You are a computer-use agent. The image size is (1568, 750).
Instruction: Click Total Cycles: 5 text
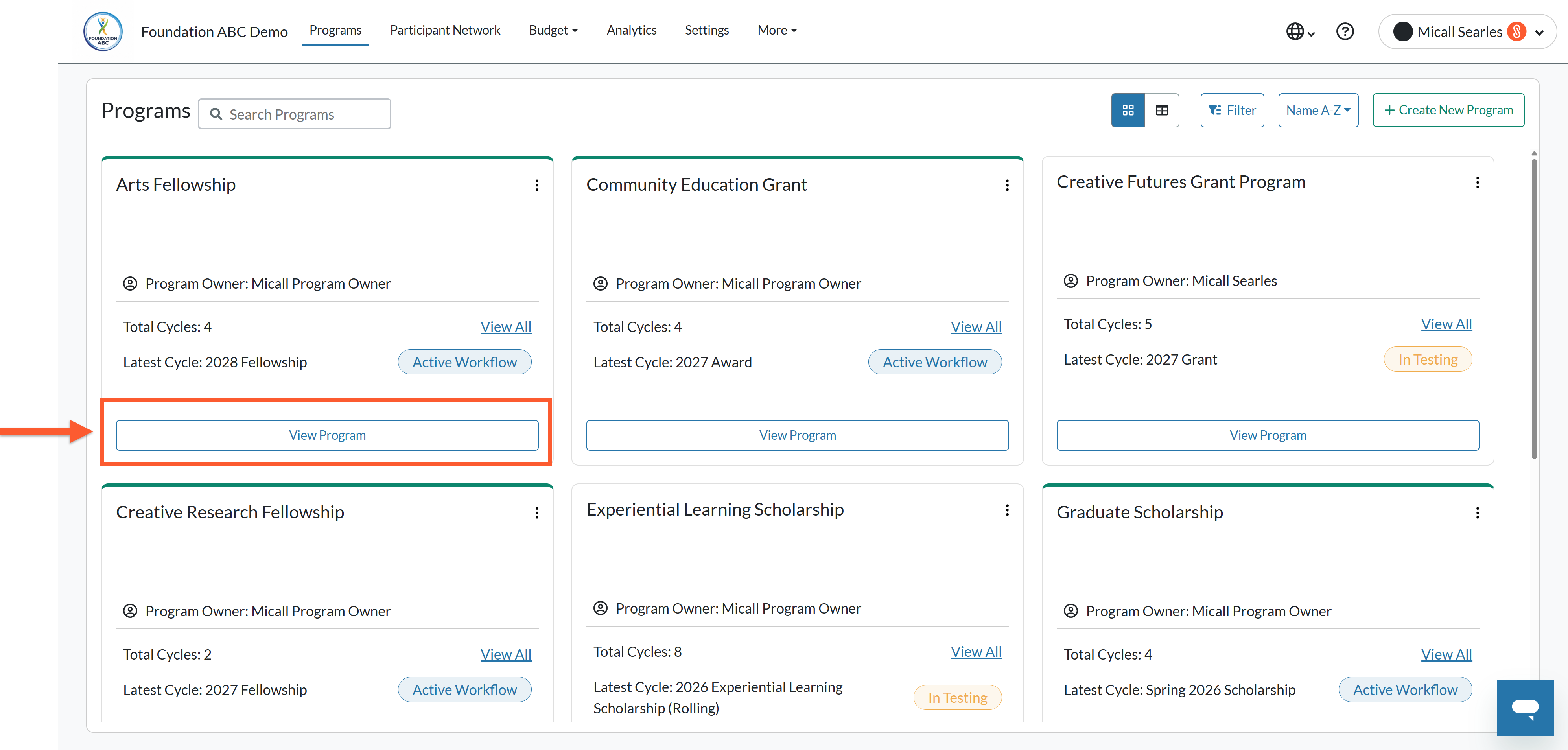(1108, 324)
